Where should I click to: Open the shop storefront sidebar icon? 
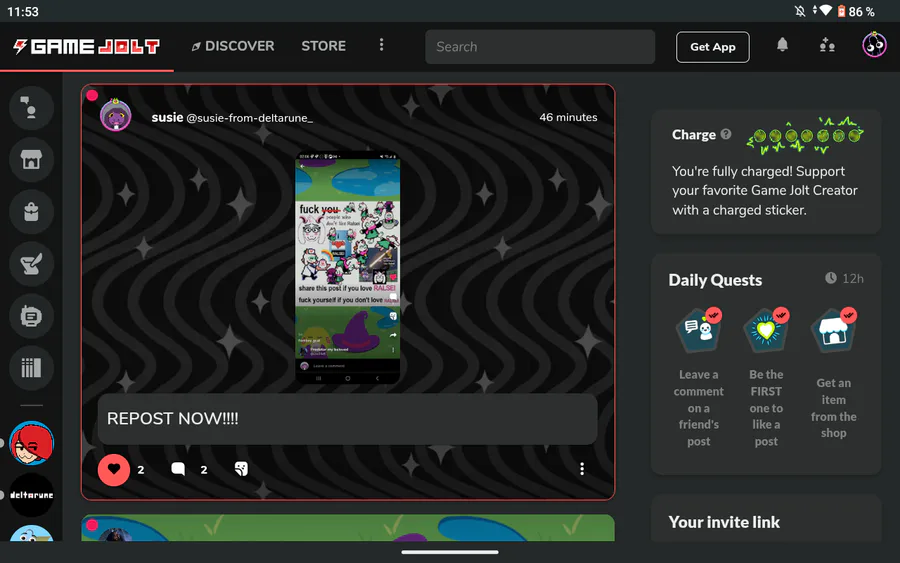32,160
